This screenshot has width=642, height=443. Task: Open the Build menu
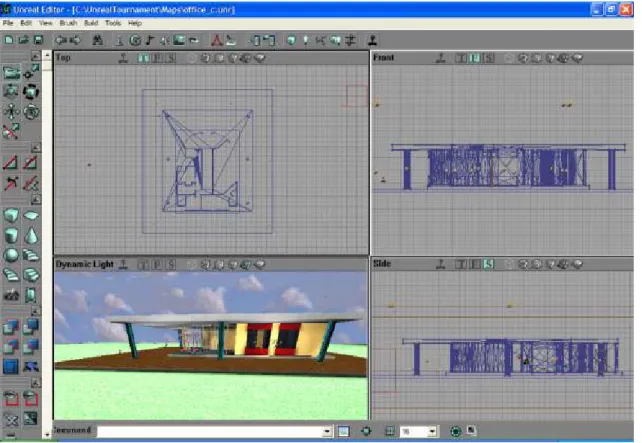tap(91, 23)
